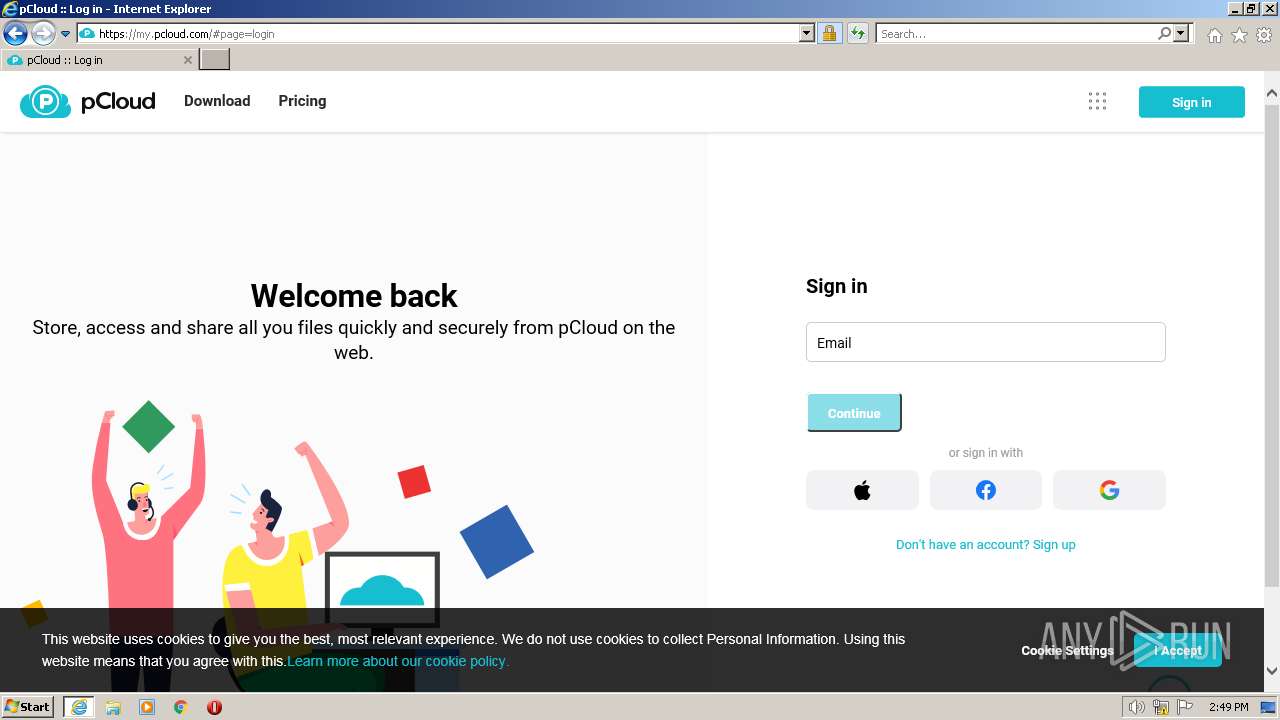Open the browser Tools gear icon
This screenshot has height=720, width=1280.
tap(1264, 35)
